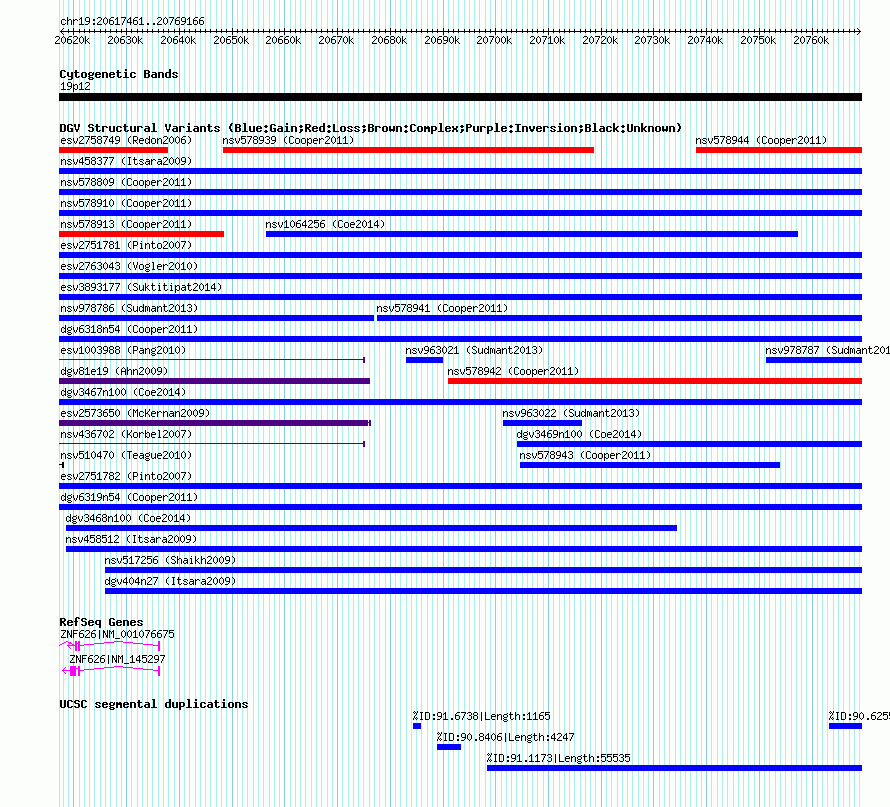The height and width of the screenshot is (807, 890).
Task: Click variant dgv6319n54 (Cooper2011)
Action: pos(129,497)
